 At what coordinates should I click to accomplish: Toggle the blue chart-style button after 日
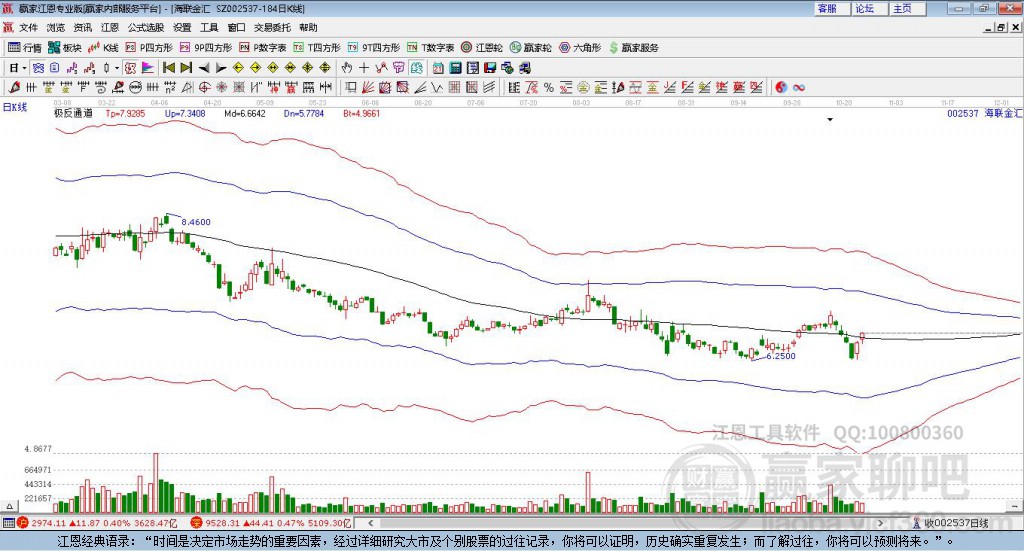point(39,67)
